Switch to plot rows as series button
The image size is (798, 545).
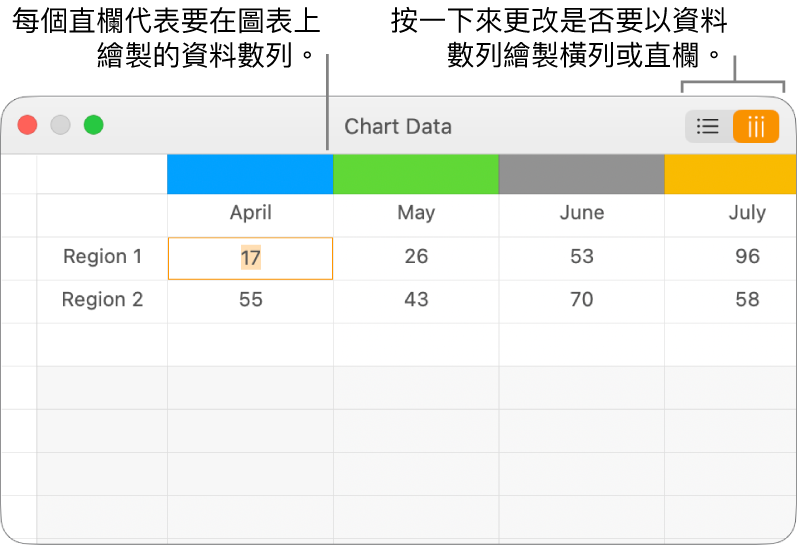708,127
